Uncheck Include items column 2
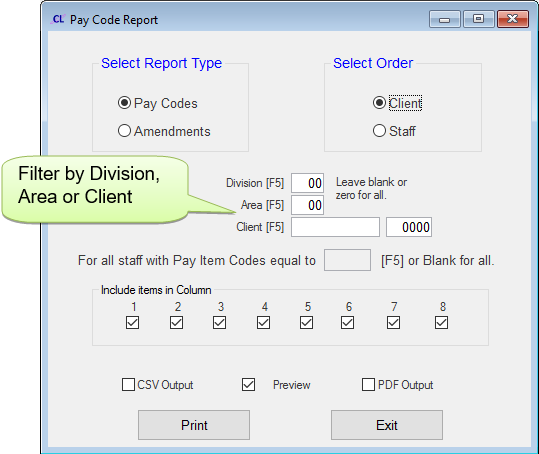This screenshot has width=539, height=454. pyautogui.click(x=176, y=323)
